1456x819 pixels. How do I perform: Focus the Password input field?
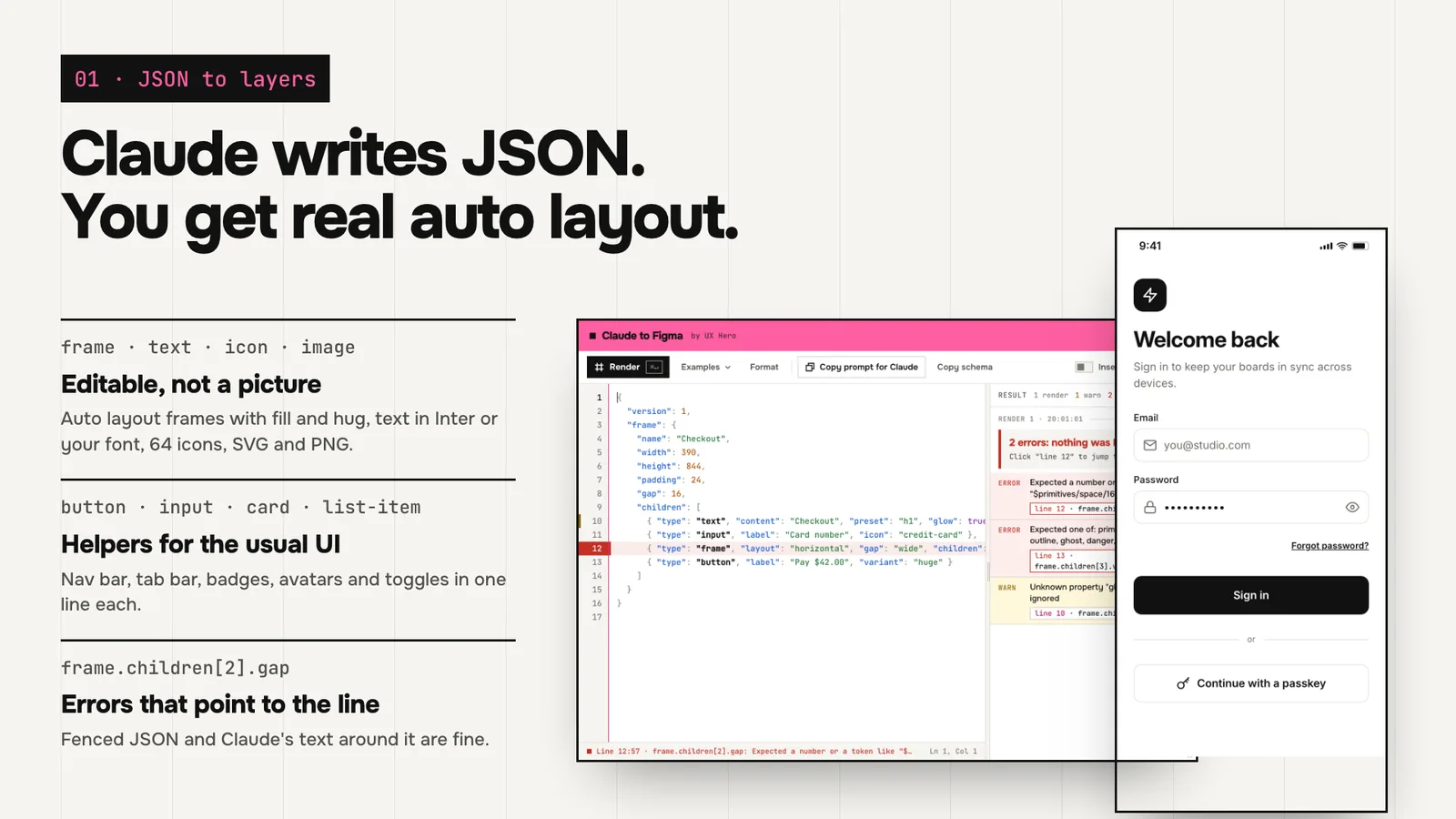1251,507
